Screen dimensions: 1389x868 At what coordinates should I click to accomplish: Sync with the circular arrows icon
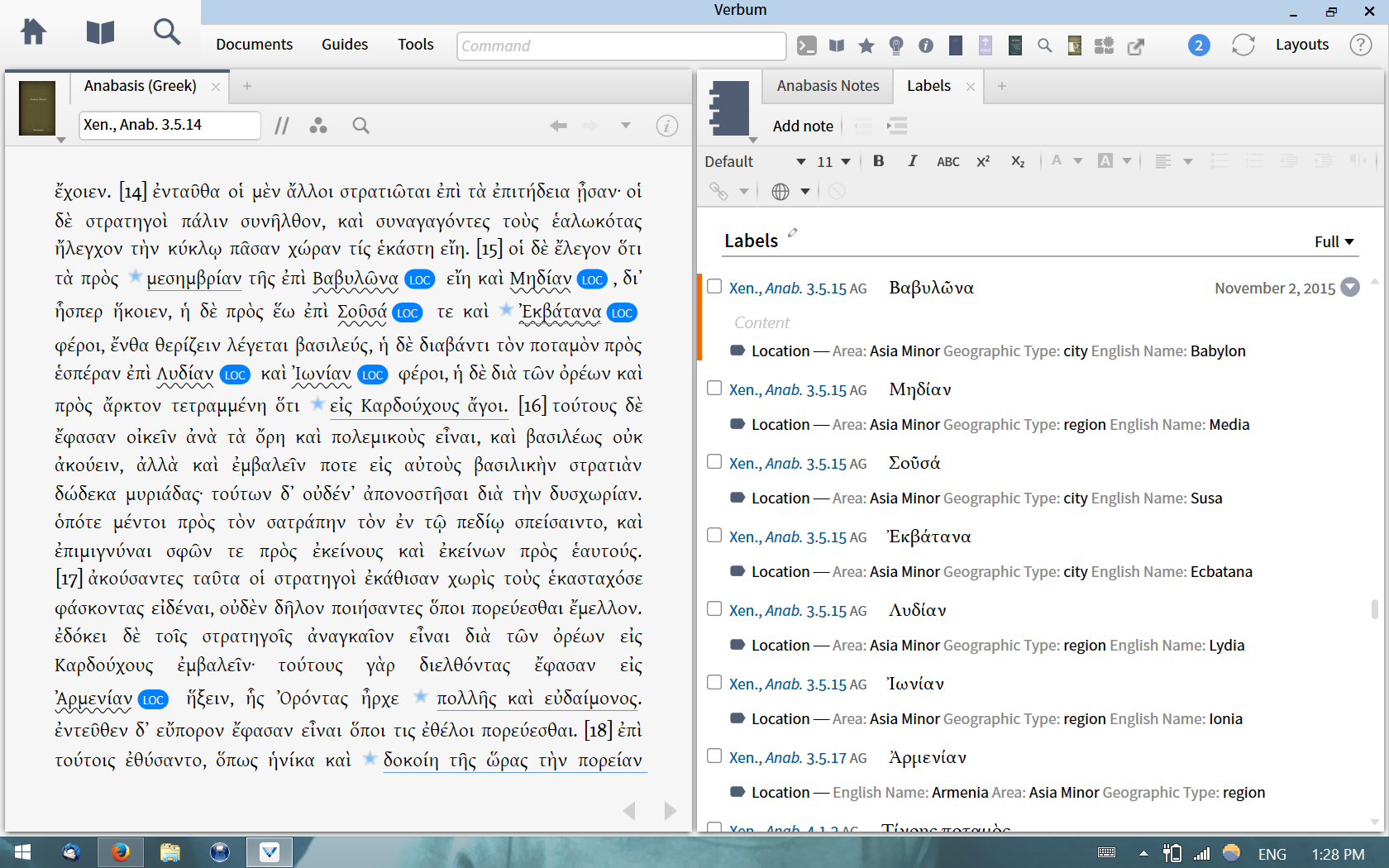coord(1243,45)
